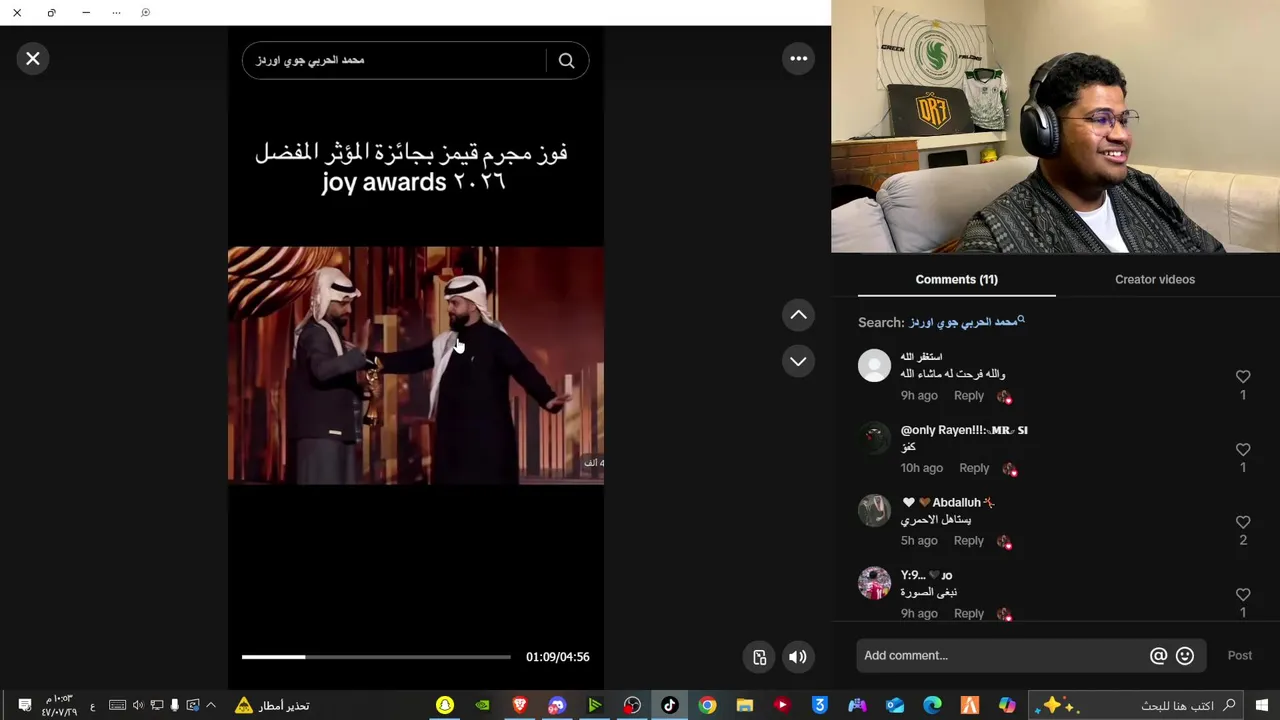
Task: Open NVIDIA app from the taskbar
Action: [482, 706]
